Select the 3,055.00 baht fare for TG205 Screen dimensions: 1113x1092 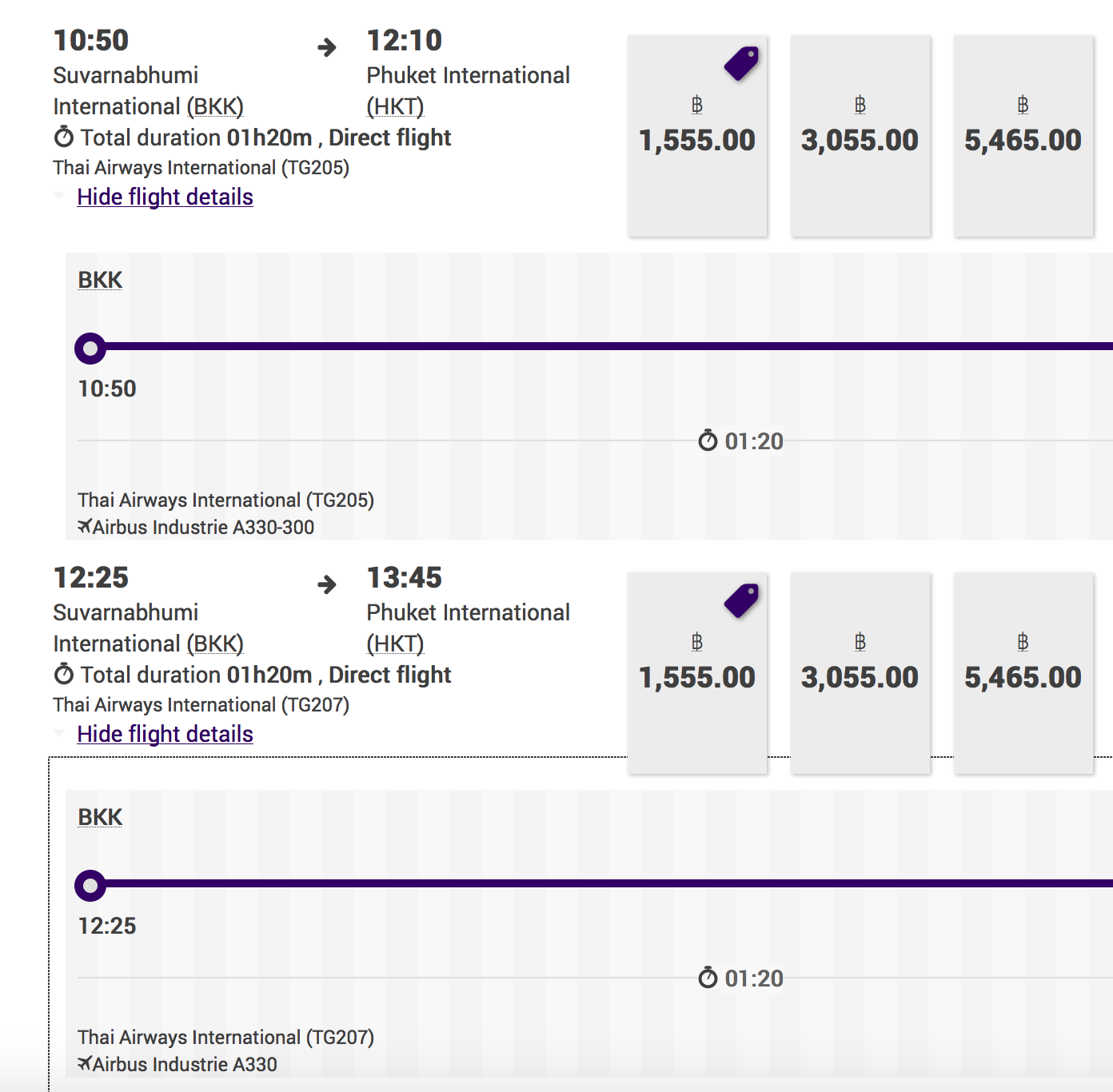click(x=860, y=136)
